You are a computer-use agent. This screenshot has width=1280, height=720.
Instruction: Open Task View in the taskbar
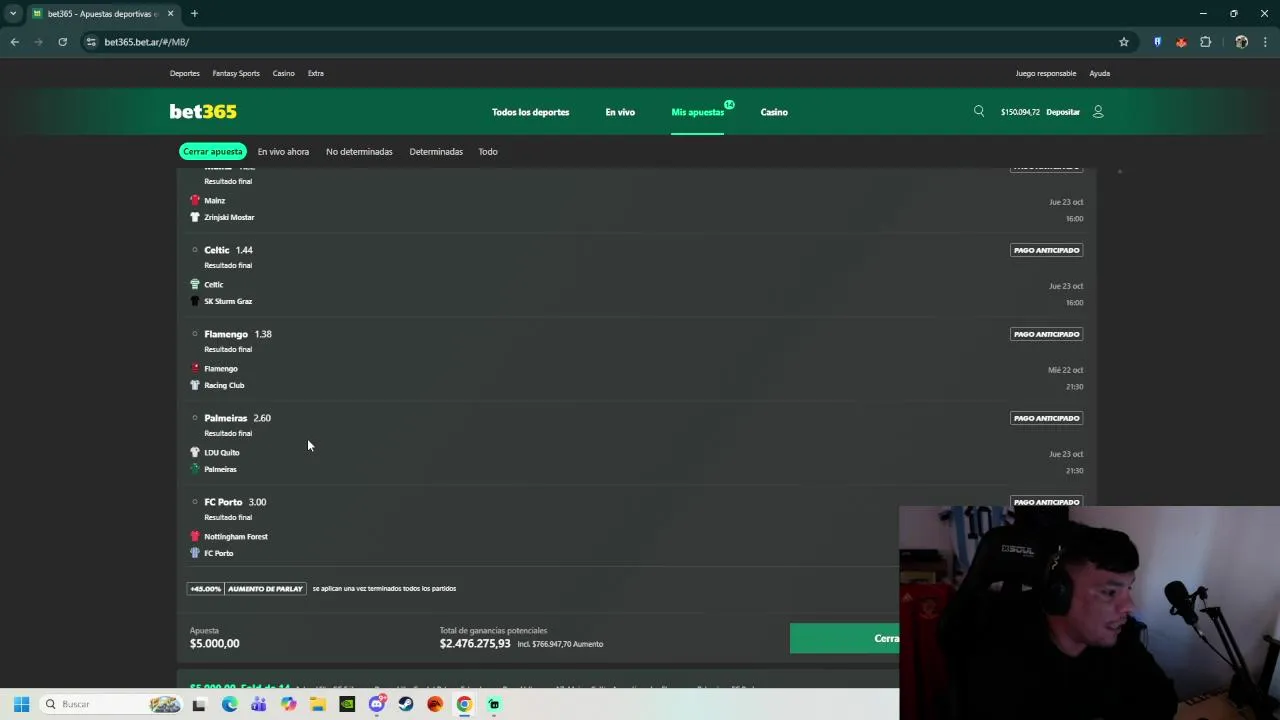point(199,704)
